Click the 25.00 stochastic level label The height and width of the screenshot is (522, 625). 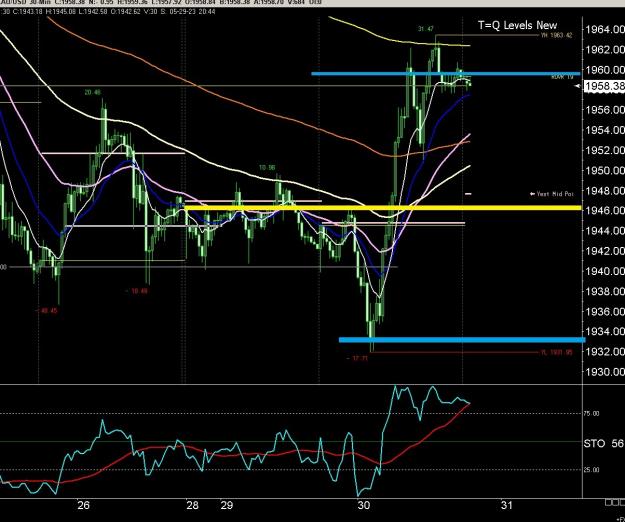pos(592,470)
